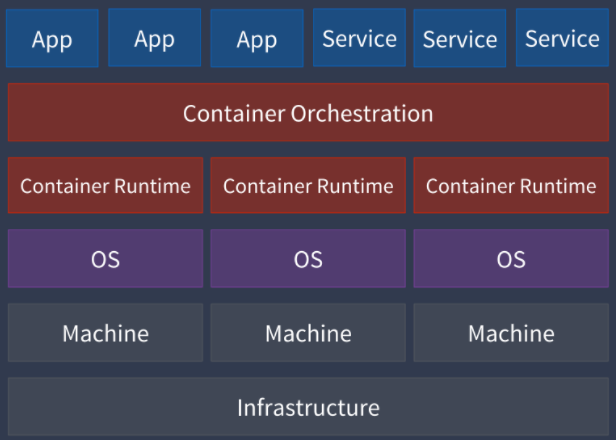Select the middle purple OS box
Image resolution: width=616 pixels, height=440 pixels.
308,259
